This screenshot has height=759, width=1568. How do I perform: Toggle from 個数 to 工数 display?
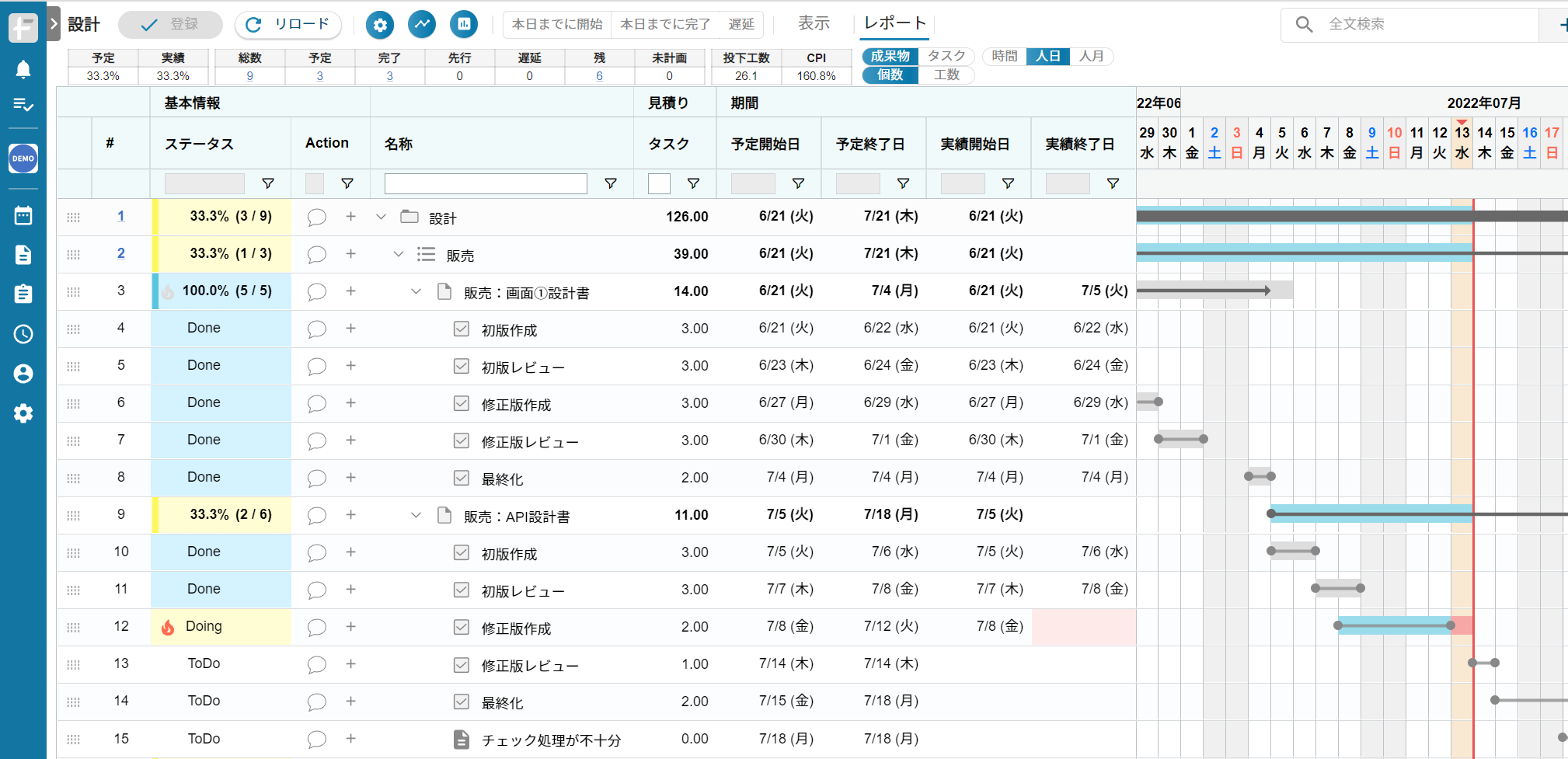point(947,75)
